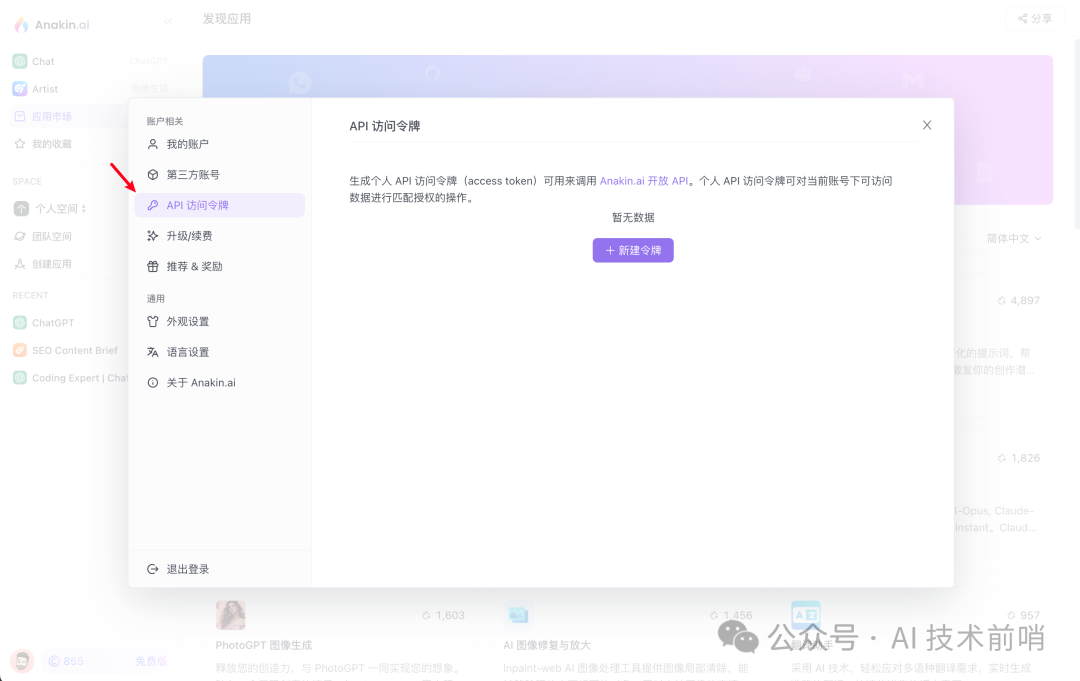This screenshot has height=681, width=1080.
Task: Open the 简体中文 language dropdown
Action: pyautogui.click(x=1014, y=238)
